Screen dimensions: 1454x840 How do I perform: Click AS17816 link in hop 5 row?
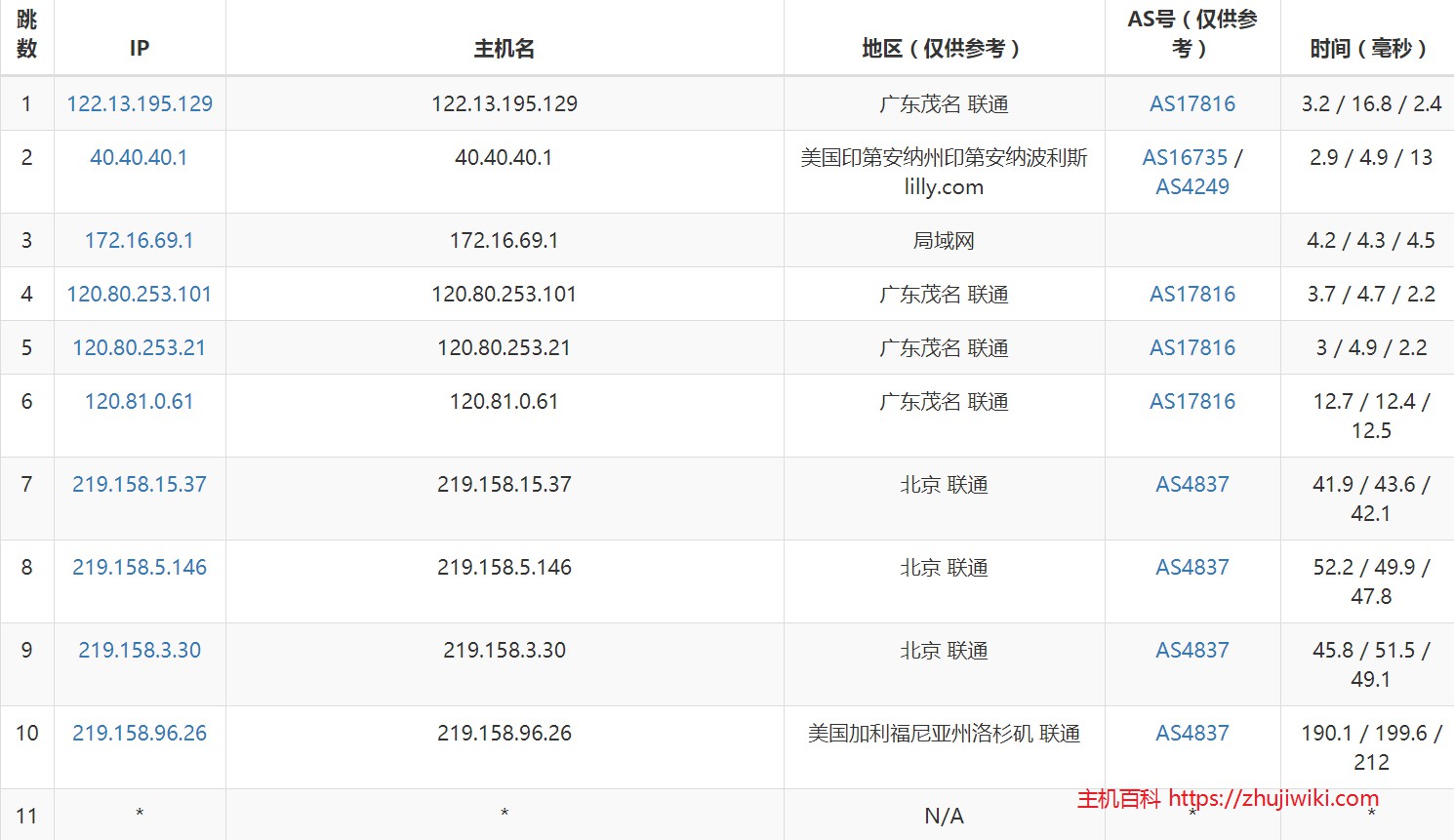(x=1192, y=347)
